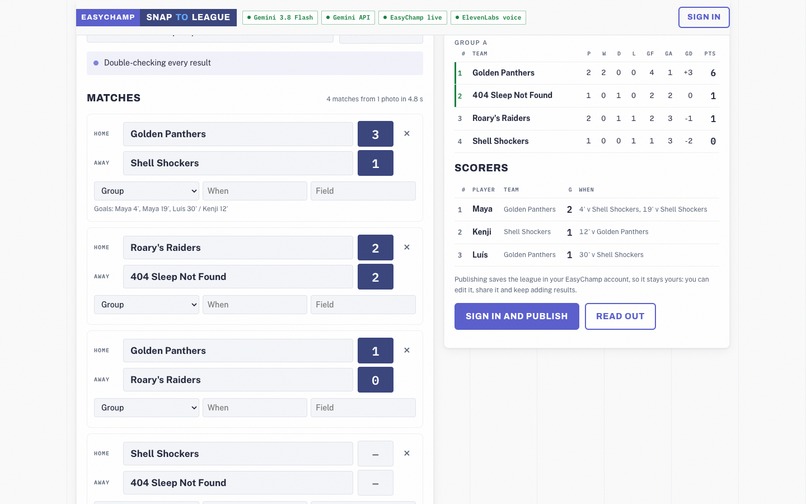Click Field input of Golden Panthers vs Shell Shockers
The width and height of the screenshot is (806, 504).
point(363,191)
